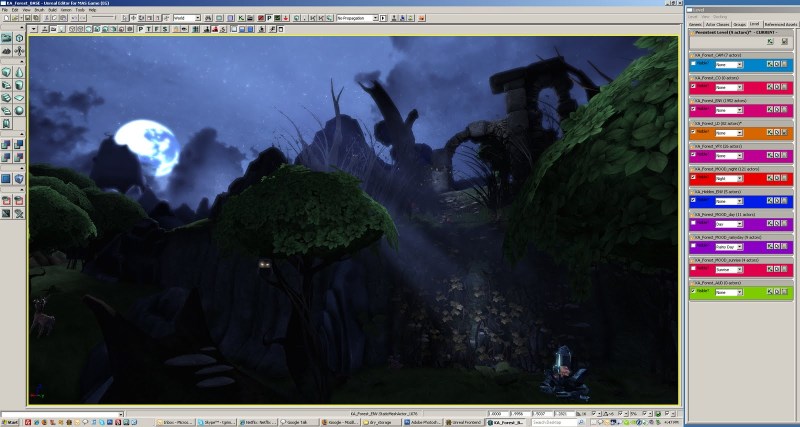Click the Windows Start button

10,422
